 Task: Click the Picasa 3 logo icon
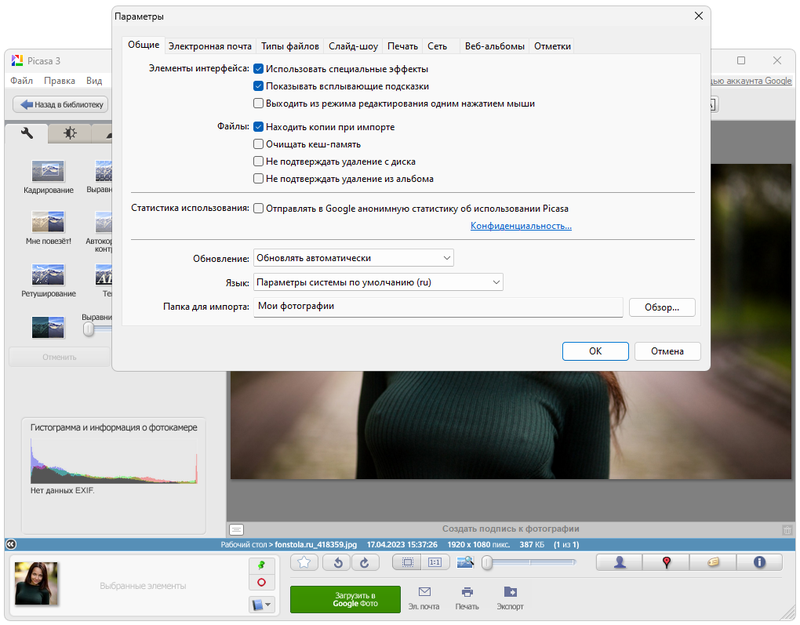17,61
